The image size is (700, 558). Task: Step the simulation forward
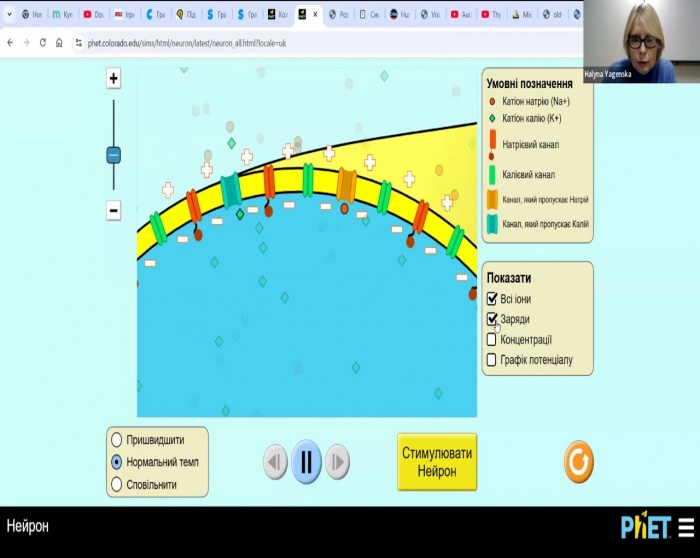(338, 462)
